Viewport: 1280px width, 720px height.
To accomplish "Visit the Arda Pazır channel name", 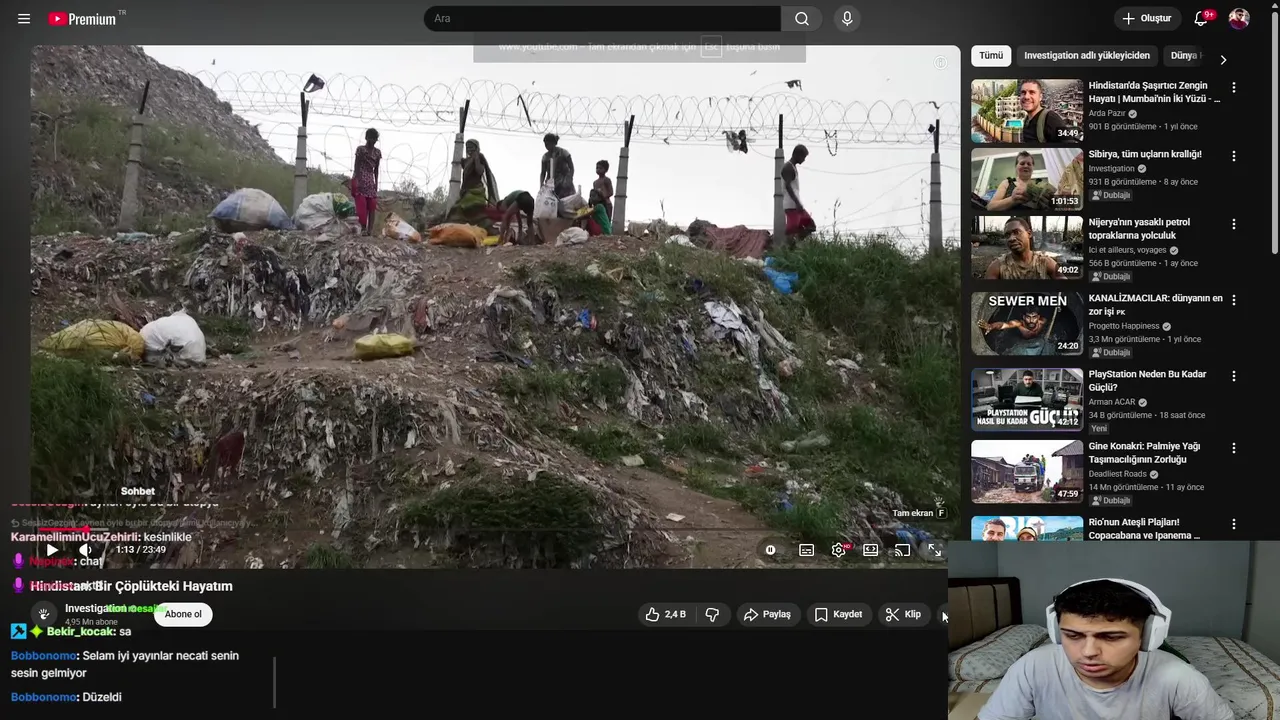I will pos(1107,114).
